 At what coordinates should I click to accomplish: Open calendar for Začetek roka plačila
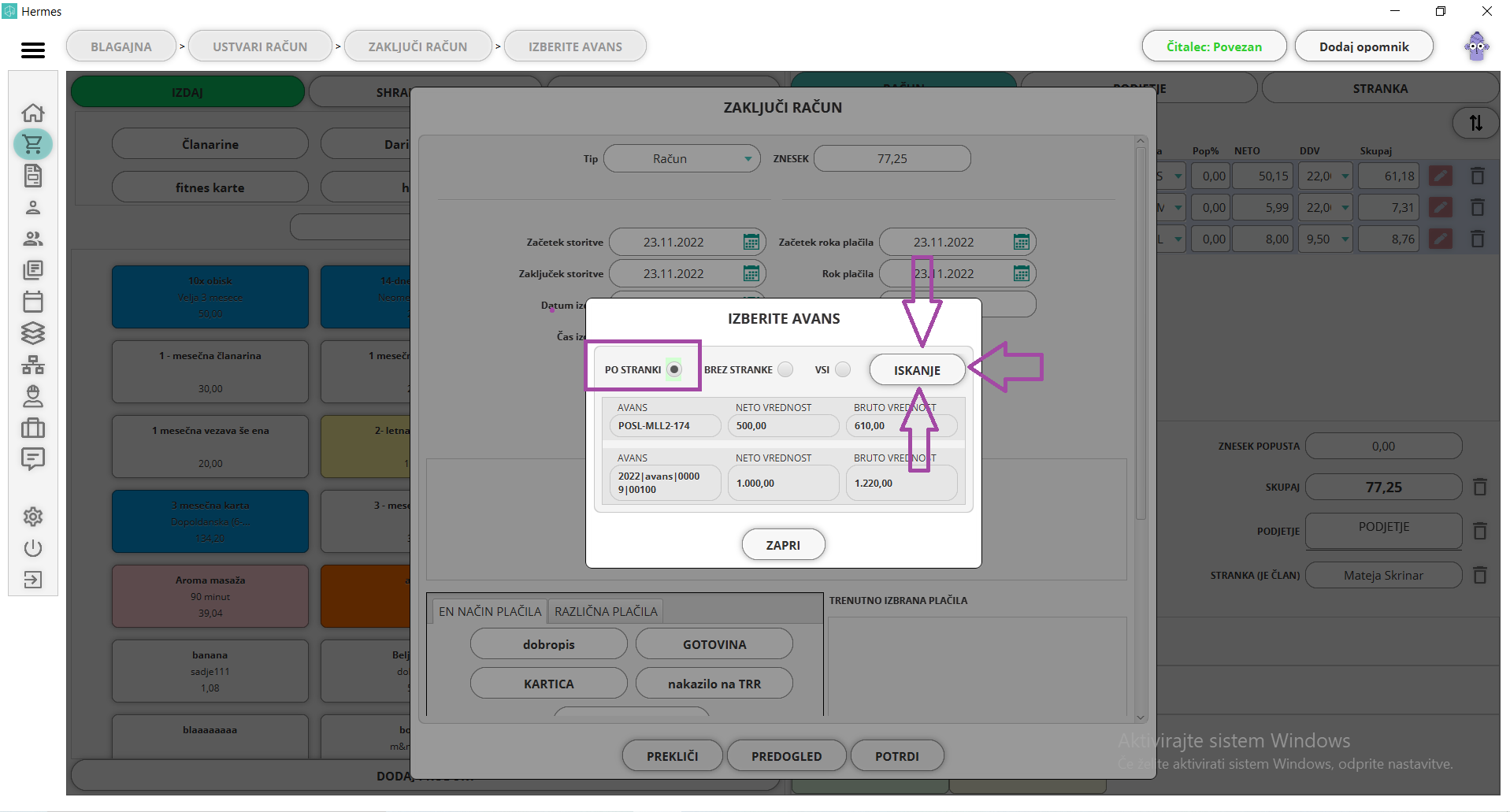pyautogui.click(x=1022, y=242)
